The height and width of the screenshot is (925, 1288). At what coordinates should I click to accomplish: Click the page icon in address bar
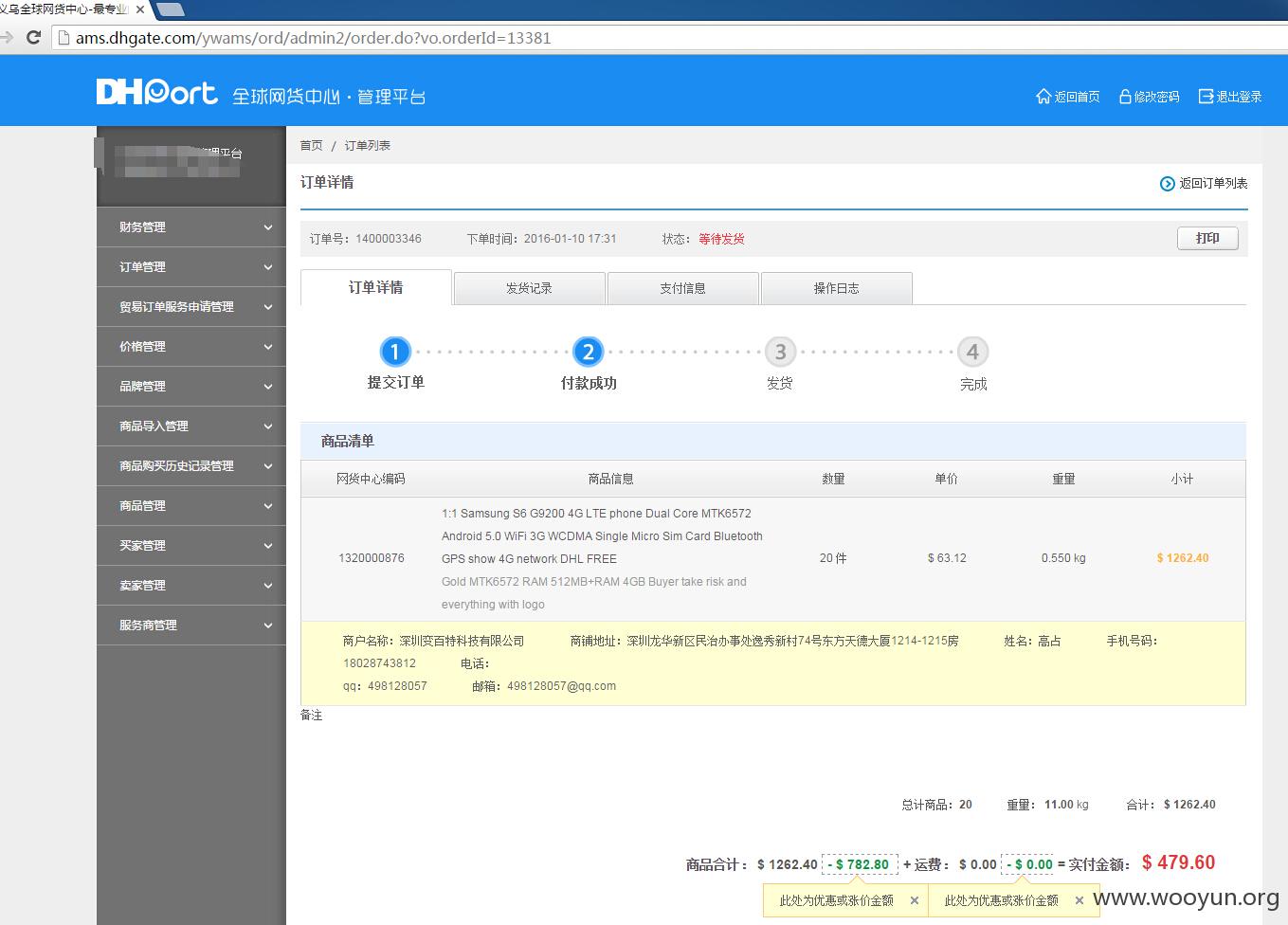(63, 38)
